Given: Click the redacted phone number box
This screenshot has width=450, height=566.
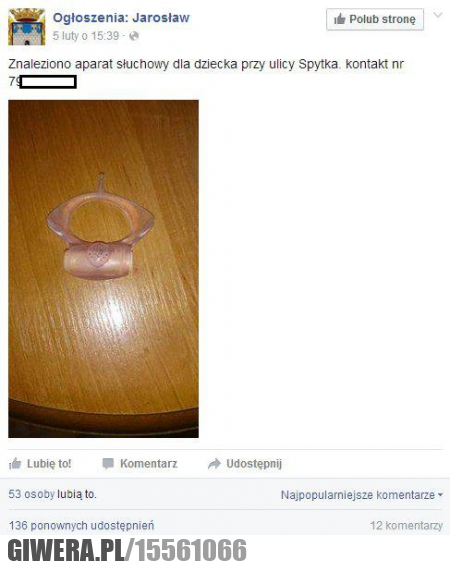Looking at the screenshot, I should pos(48,82).
